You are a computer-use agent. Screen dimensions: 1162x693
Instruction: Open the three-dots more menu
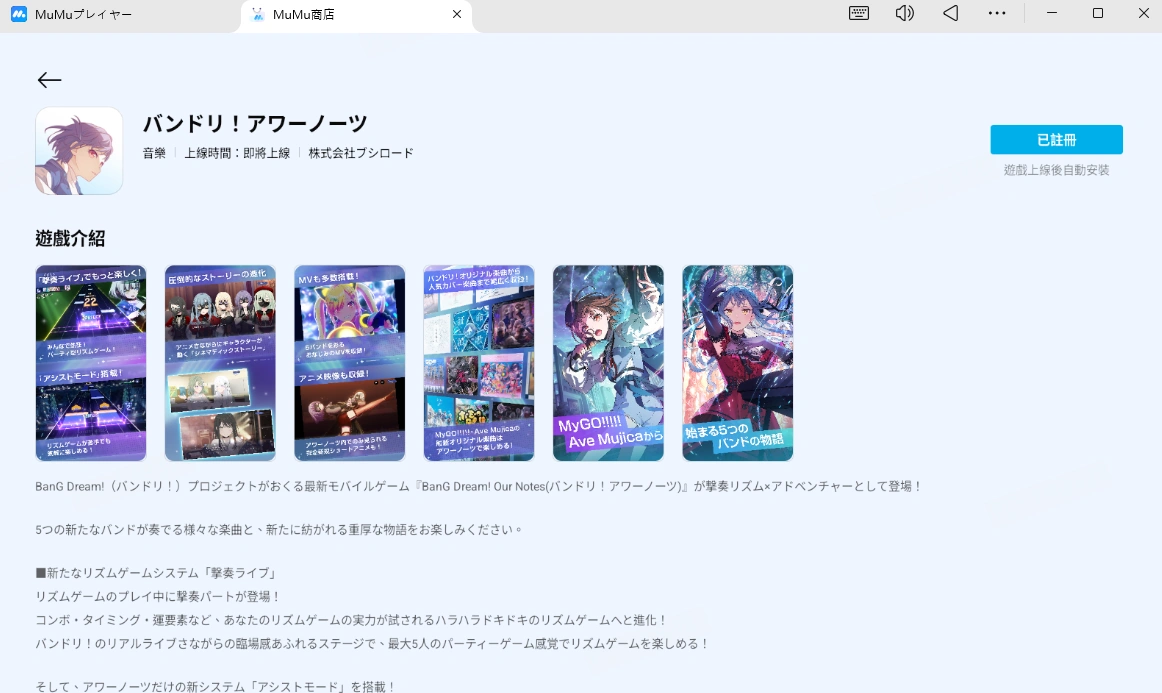pyautogui.click(x=997, y=13)
